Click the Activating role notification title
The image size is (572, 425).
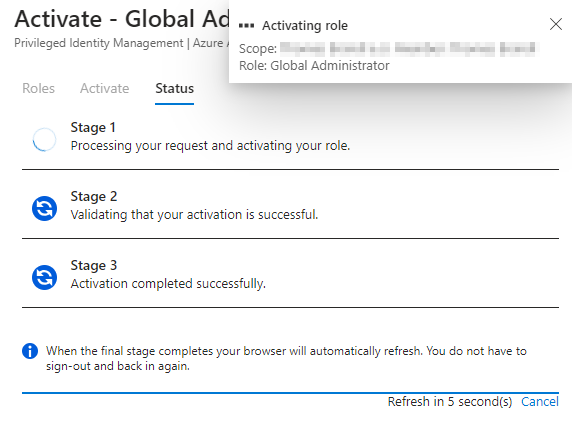pyautogui.click(x=305, y=26)
